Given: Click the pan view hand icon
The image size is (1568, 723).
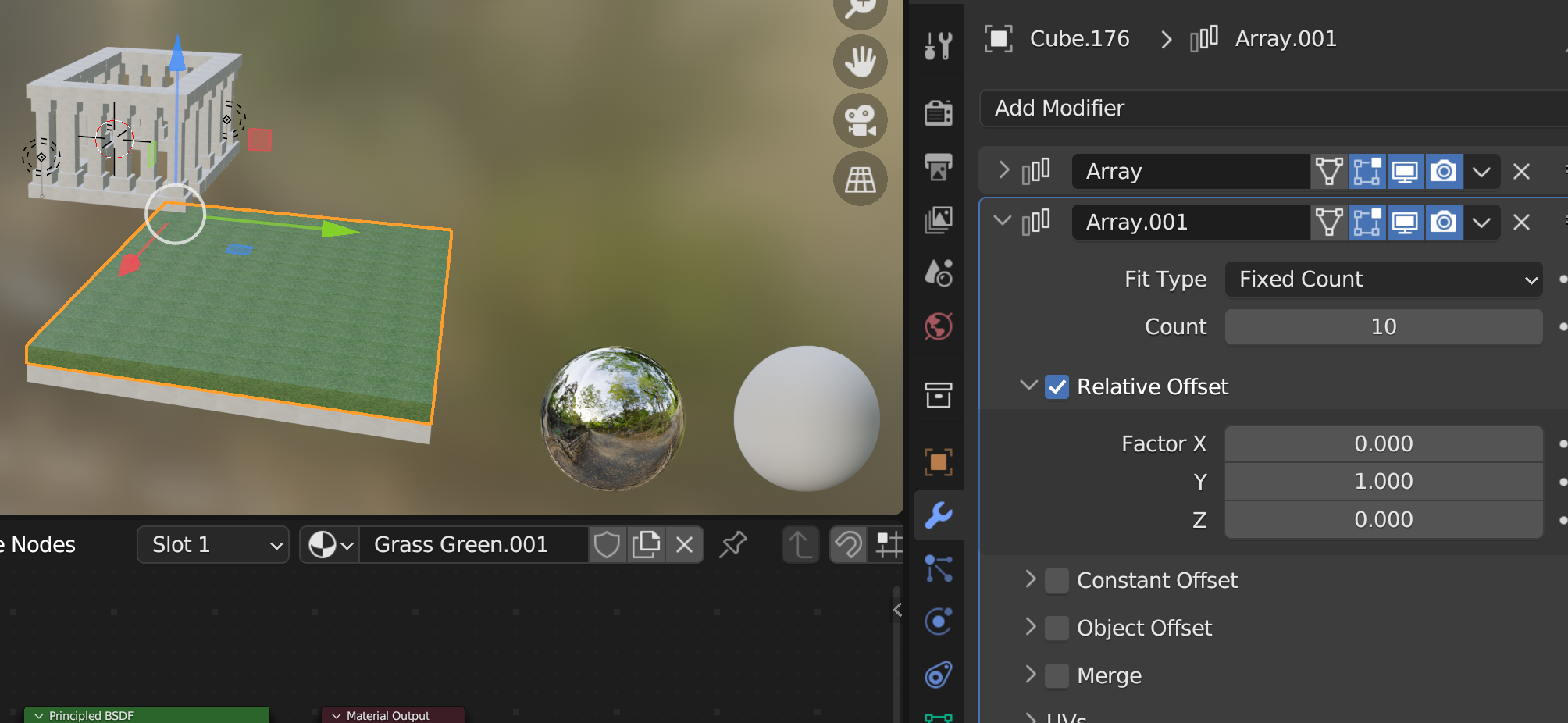Looking at the screenshot, I should [x=860, y=62].
